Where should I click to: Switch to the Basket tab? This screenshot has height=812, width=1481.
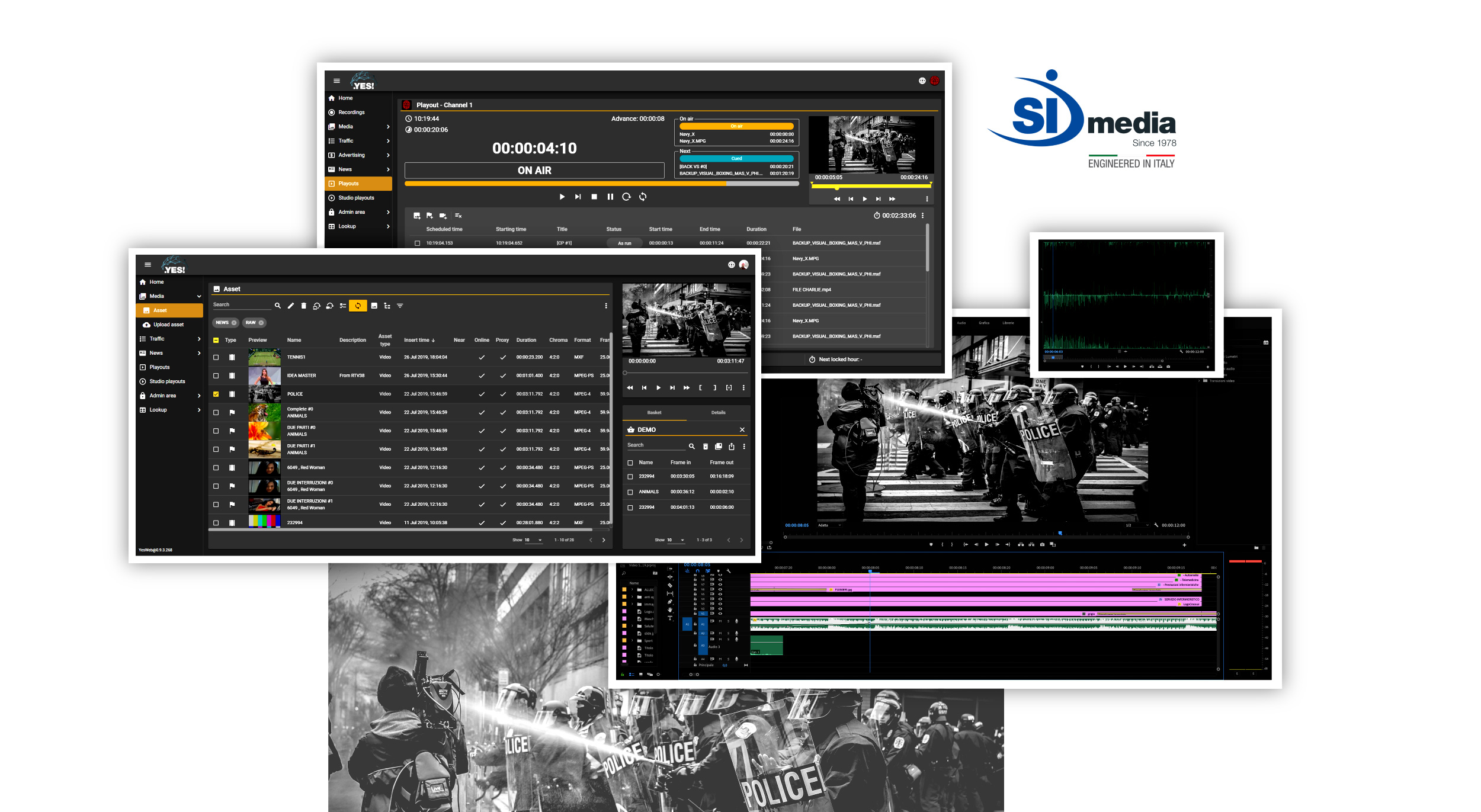(654, 413)
